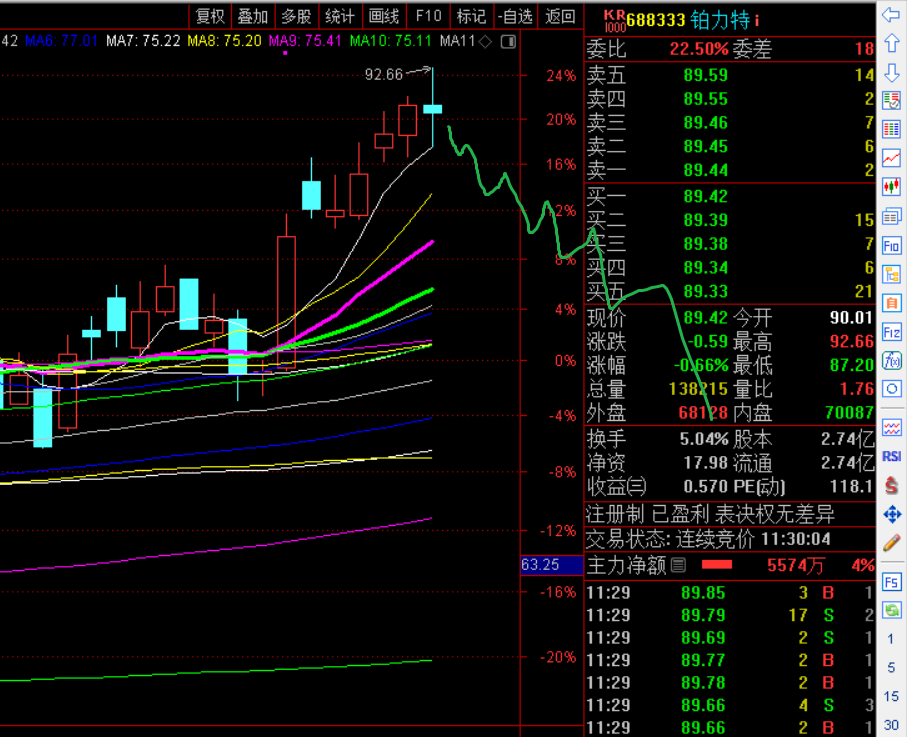Click the 11:29 trade row at 89.79
Viewport: 907px width, 737px height.
(729, 615)
